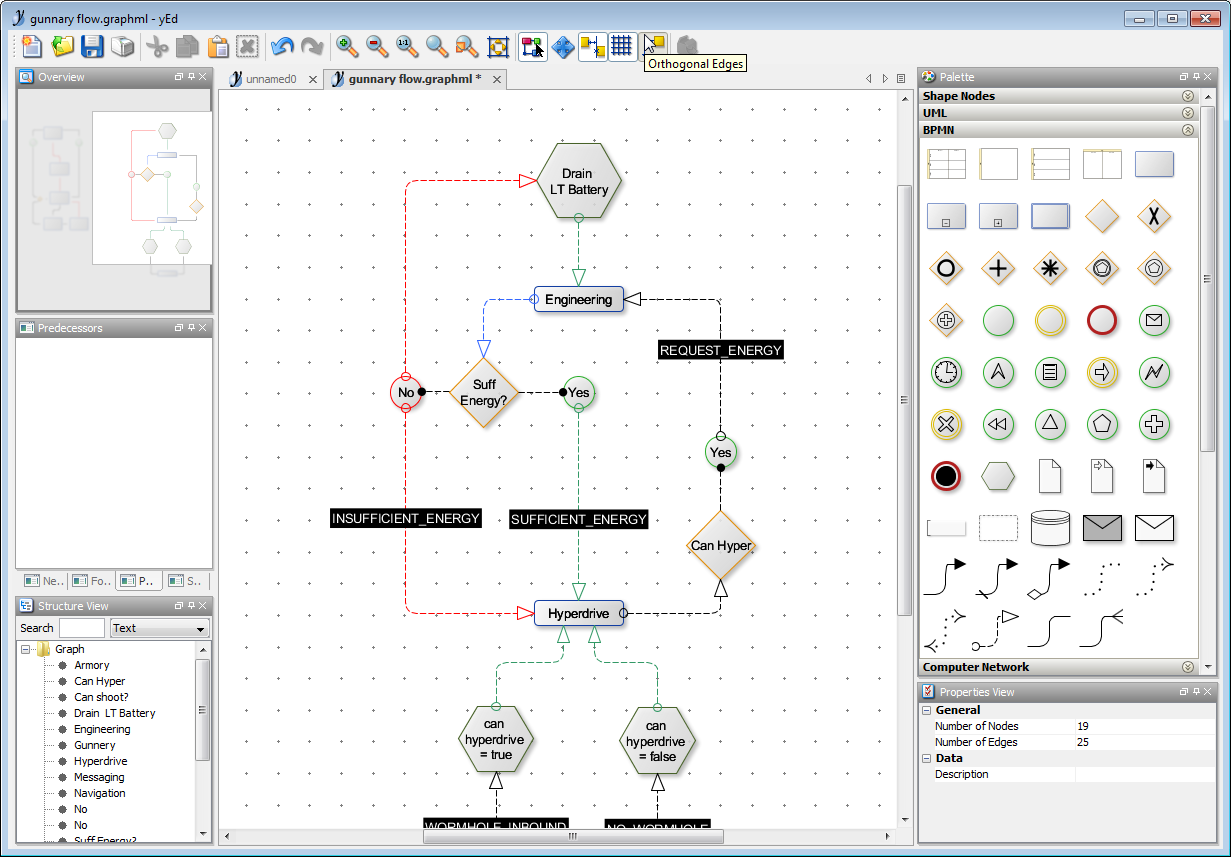1231x857 pixels.
Task: Save the graph with the floppy disk icon
Action: (x=93, y=46)
